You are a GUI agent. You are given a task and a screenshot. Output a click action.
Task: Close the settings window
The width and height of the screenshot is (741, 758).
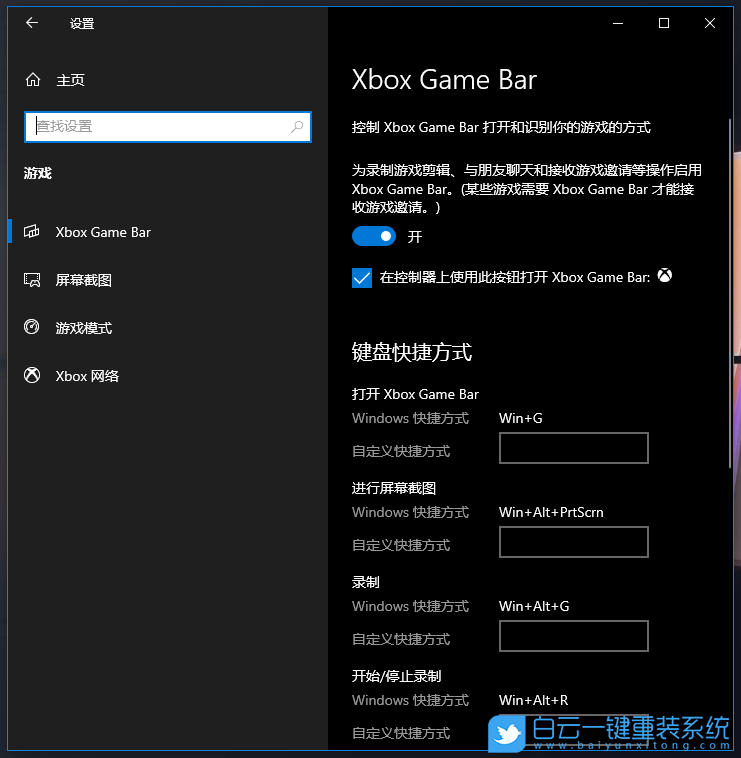710,23
